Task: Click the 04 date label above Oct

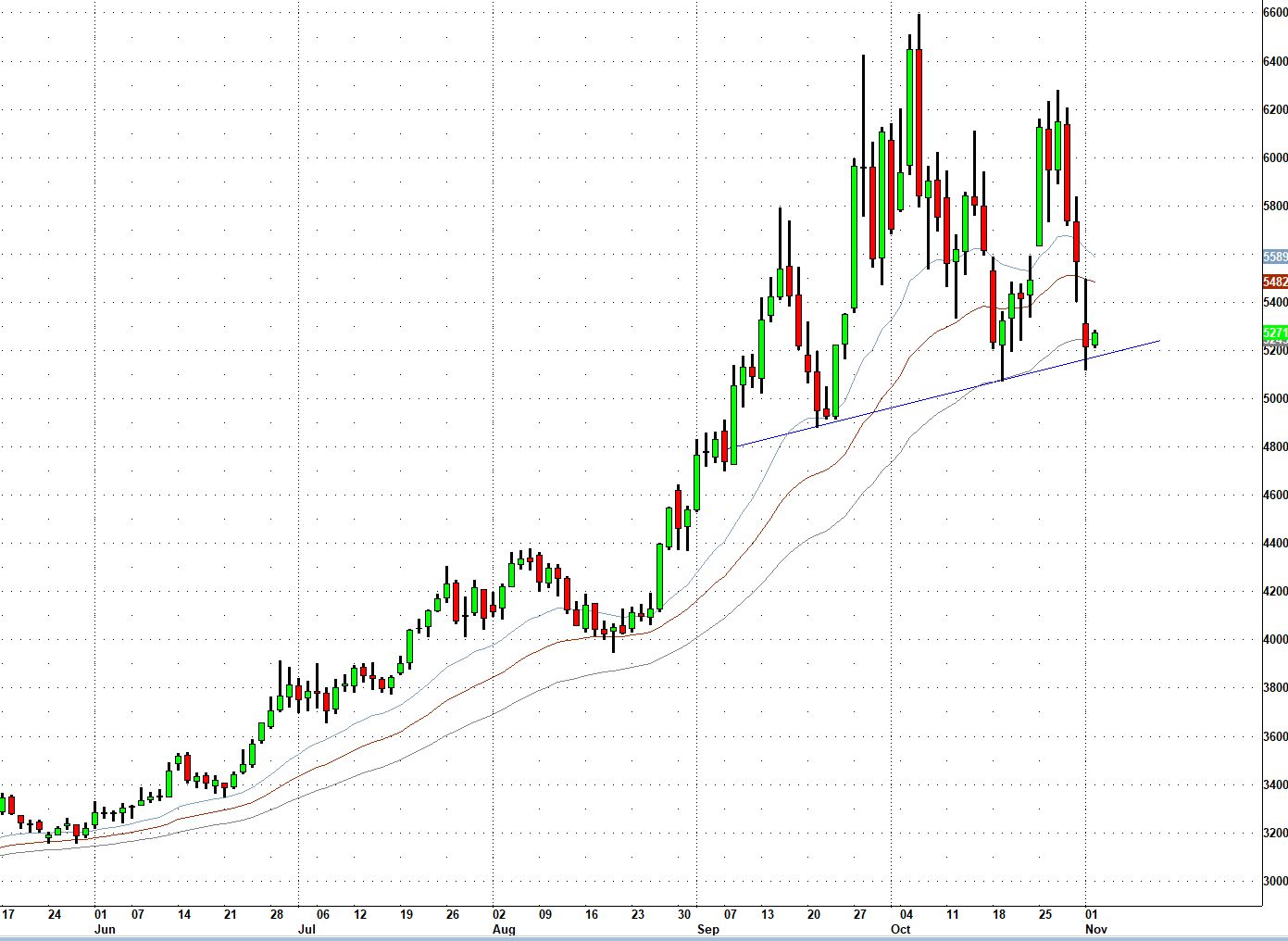Action: pyautogui.click(x=907, y=915)
